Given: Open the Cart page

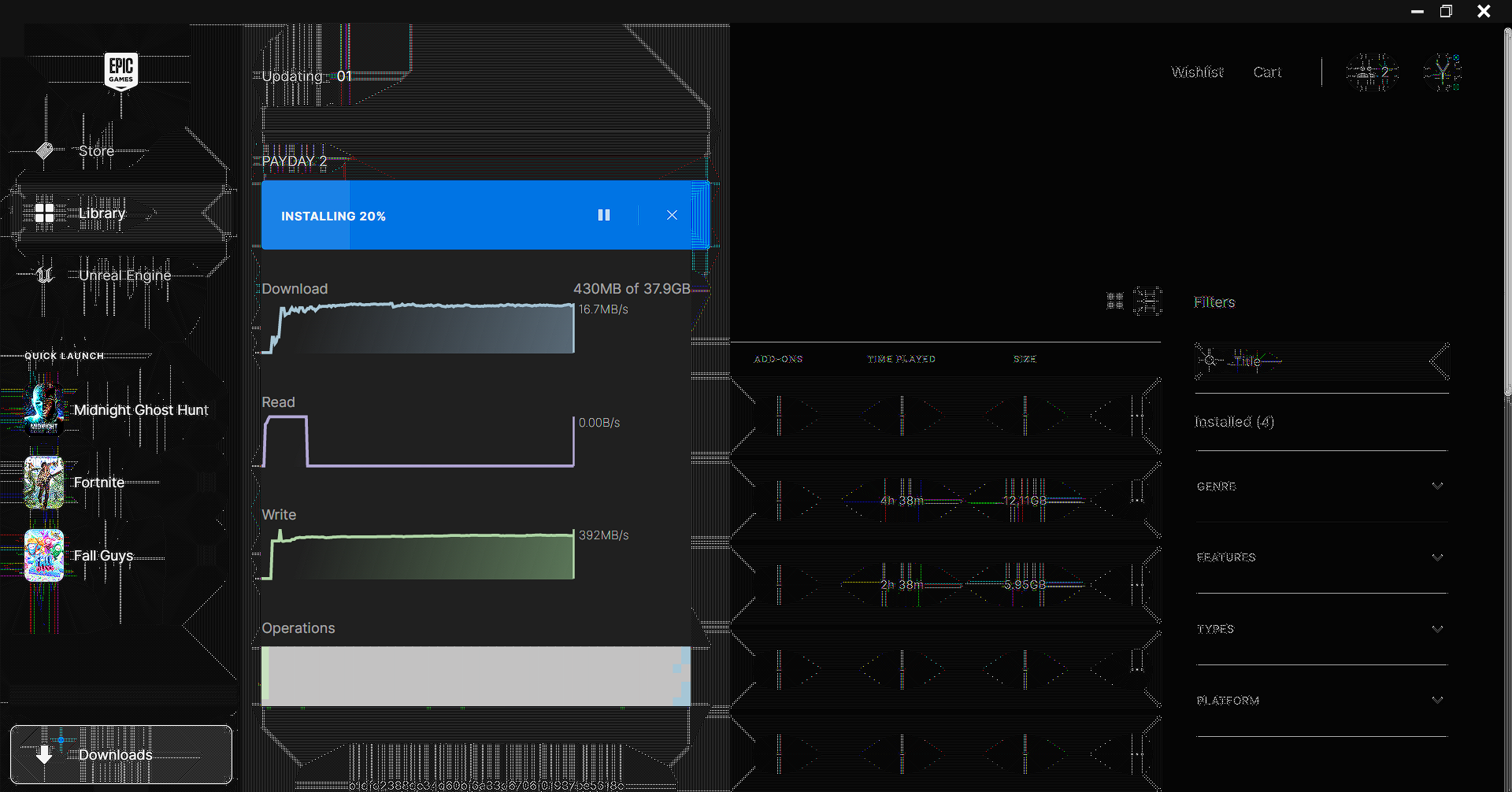Looking at the screenshot, I should click(1267, 72).
